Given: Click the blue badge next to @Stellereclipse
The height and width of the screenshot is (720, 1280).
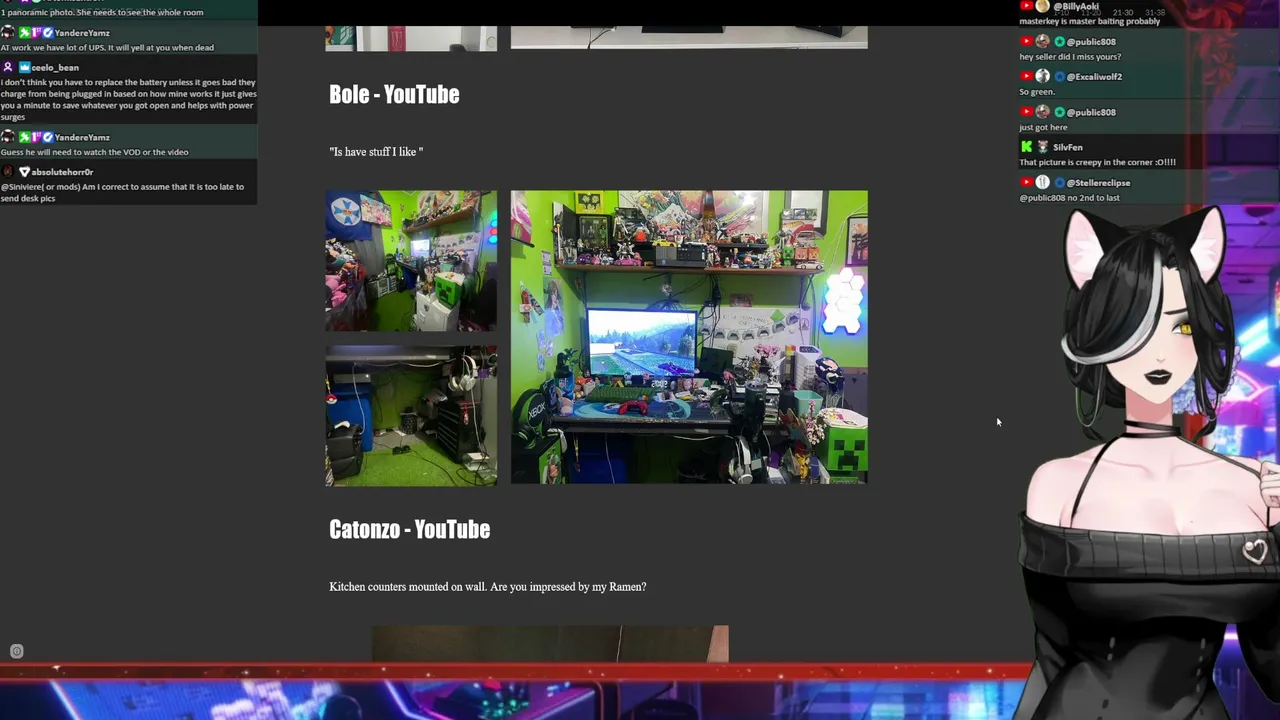Looking at the screenshot, I should point(1059,182).
